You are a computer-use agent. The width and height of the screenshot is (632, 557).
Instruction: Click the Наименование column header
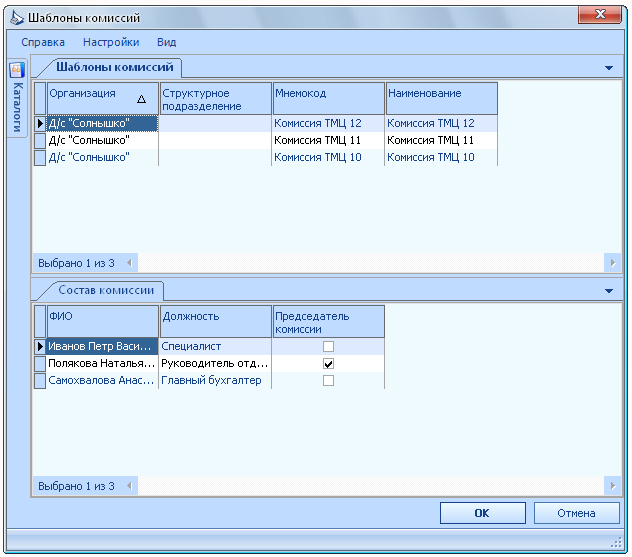[x=441, y=99]
